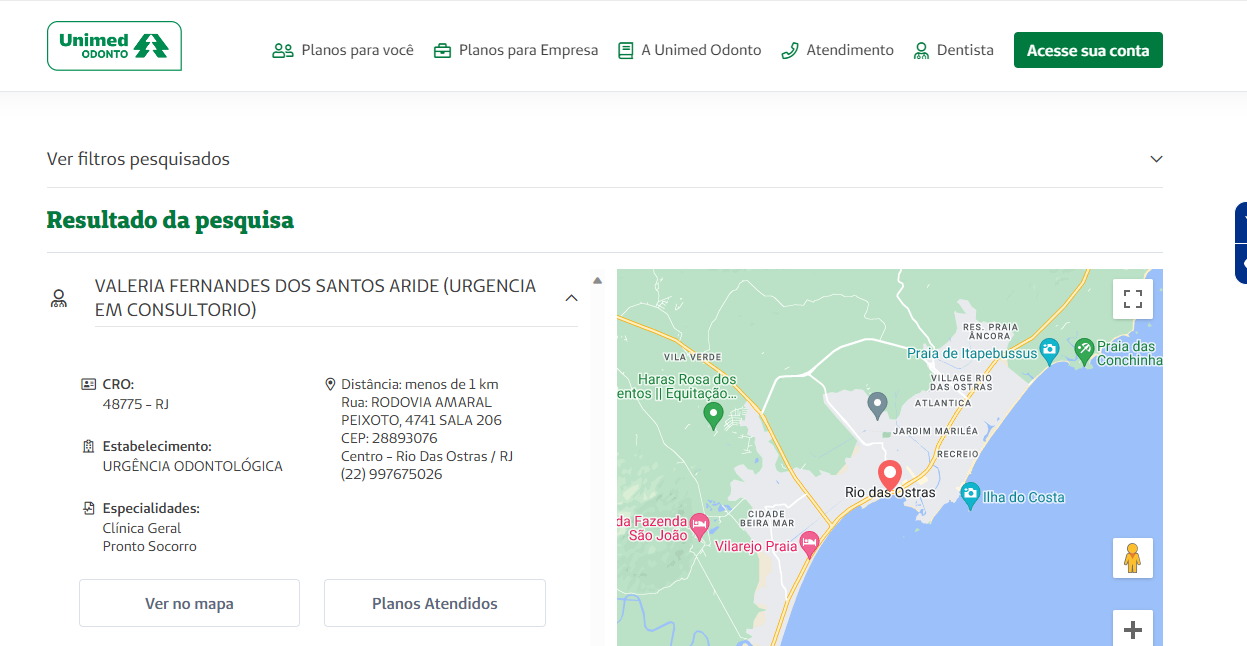
Task: Open Planos para Empresa menu
Action: [515, 50]
